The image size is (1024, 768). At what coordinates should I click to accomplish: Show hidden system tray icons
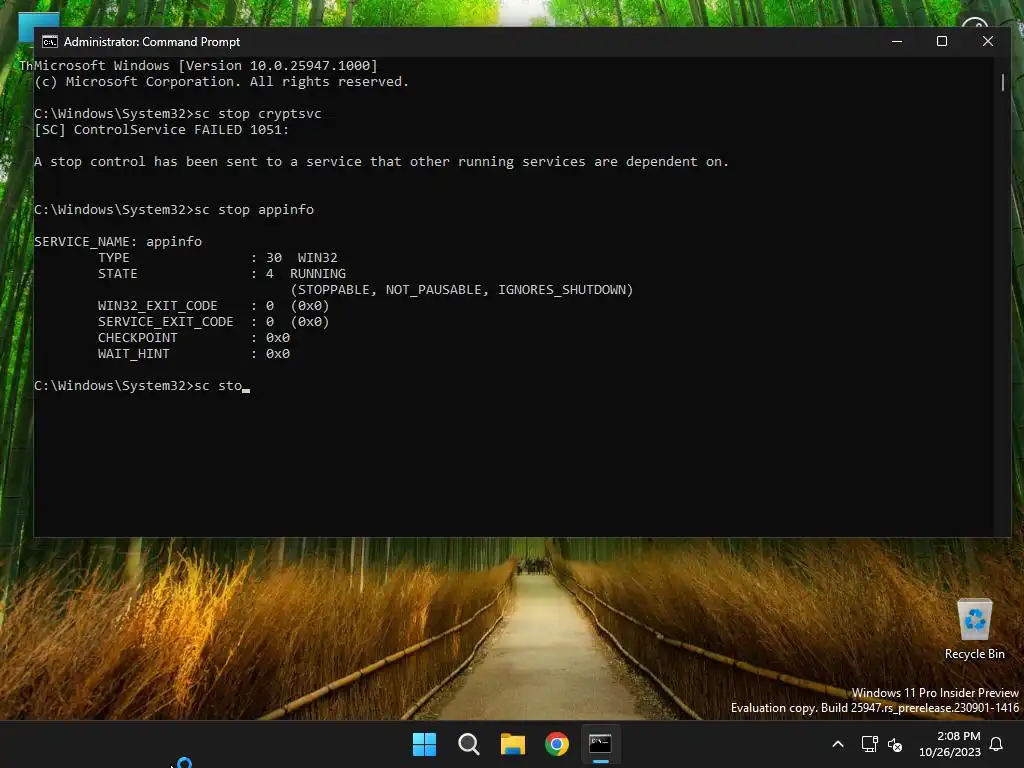(838, 744)
